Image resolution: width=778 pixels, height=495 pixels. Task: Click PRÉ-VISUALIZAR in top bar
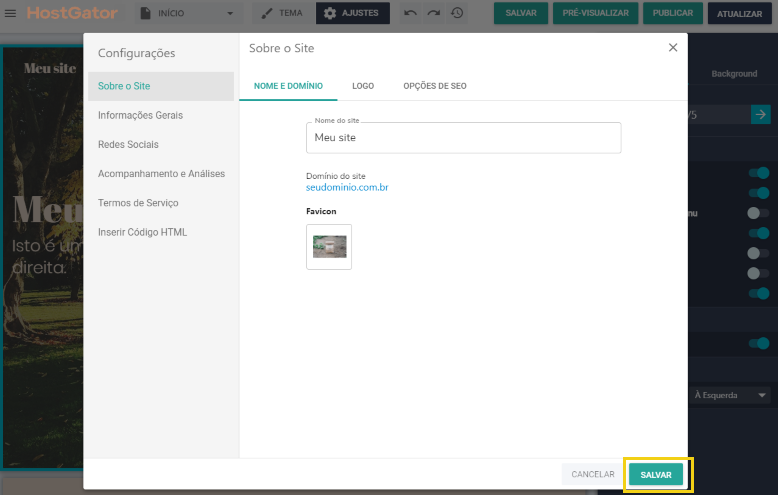point(595,13)
